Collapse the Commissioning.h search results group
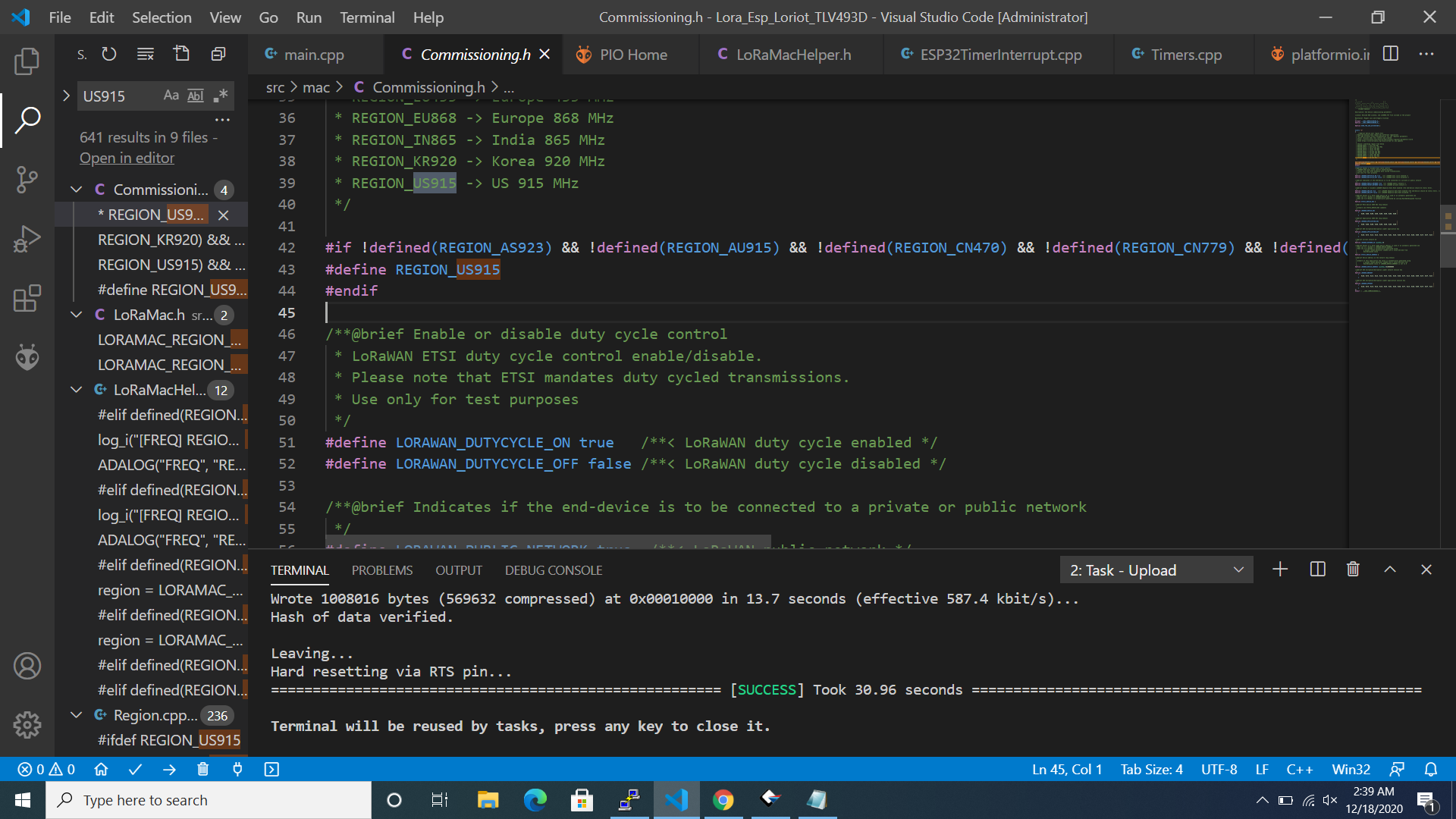Viewport: 1456px width, 819px height. point(75,189)
